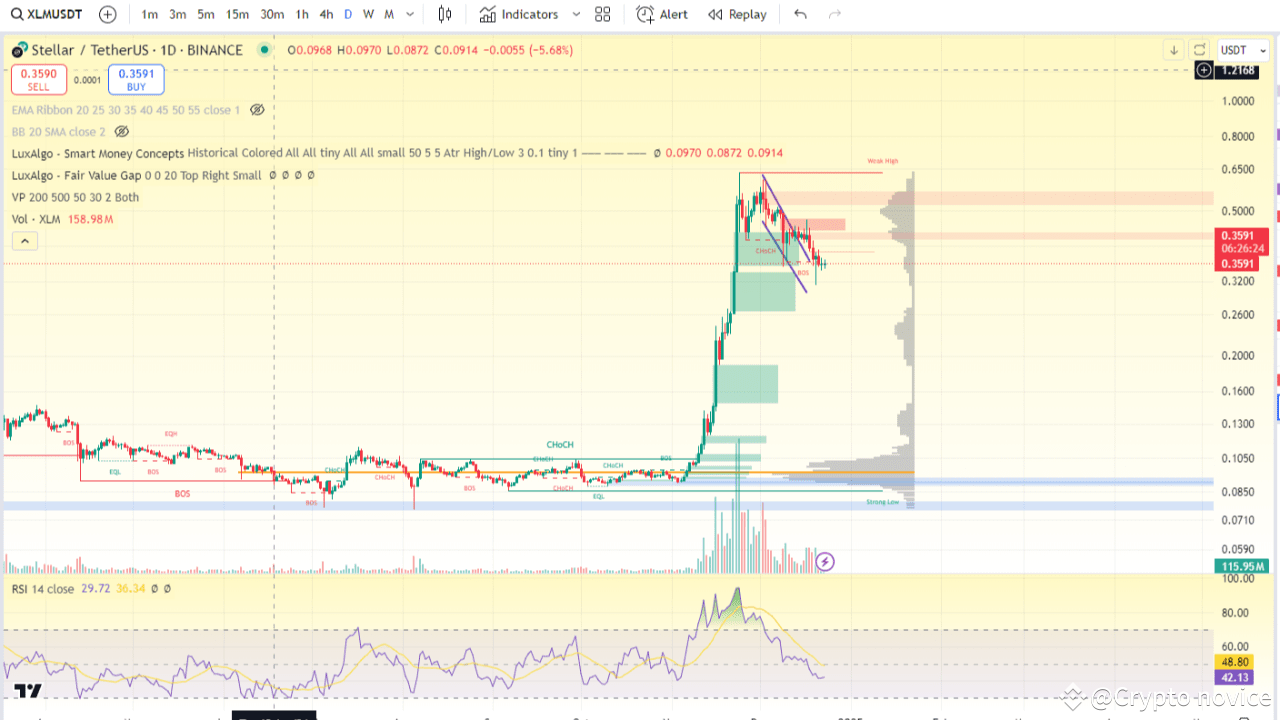
Task: Click the add symbol plus icon beside XLMUSDT
Action: 107,14
